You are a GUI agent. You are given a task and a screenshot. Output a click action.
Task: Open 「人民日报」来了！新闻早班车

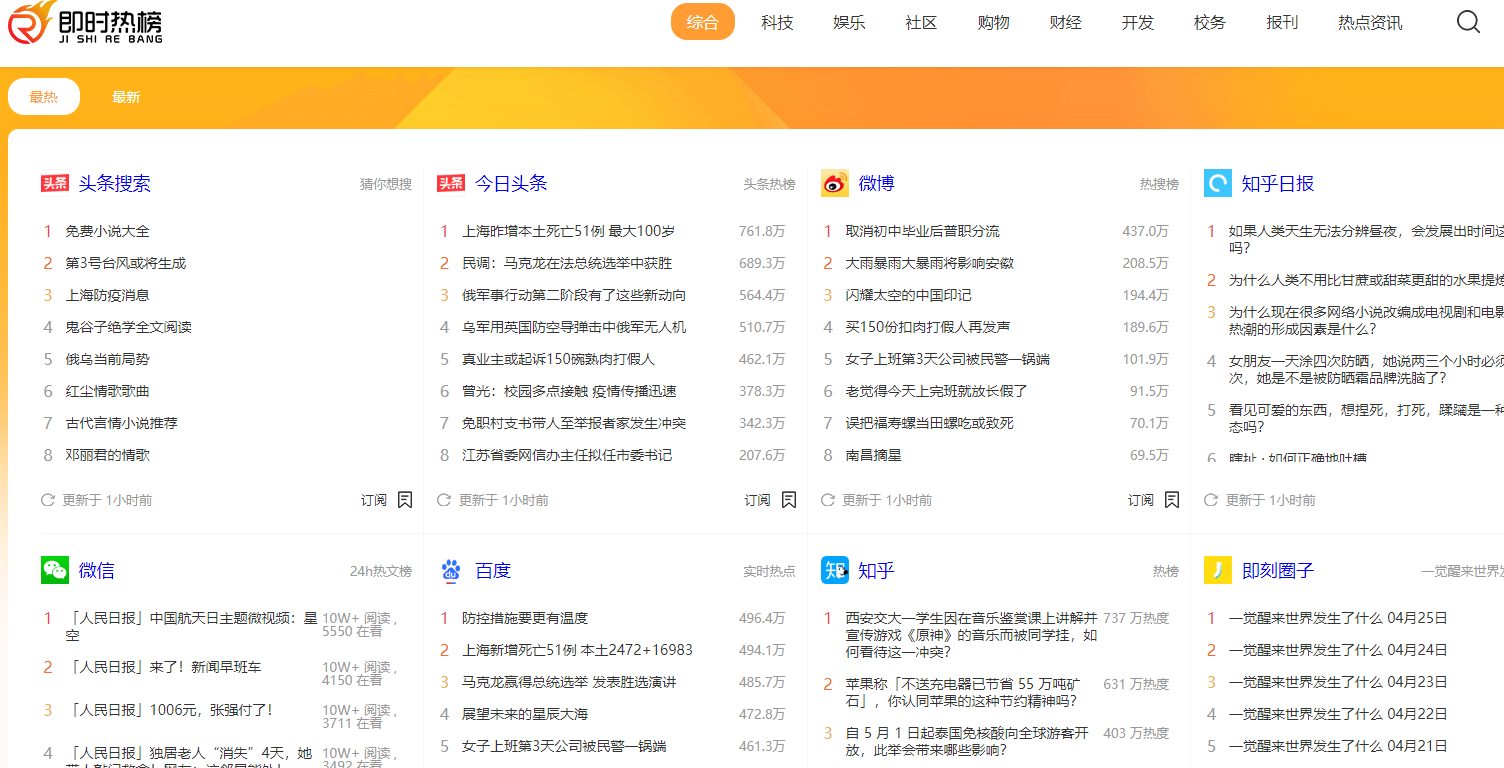tap(164, 667)
